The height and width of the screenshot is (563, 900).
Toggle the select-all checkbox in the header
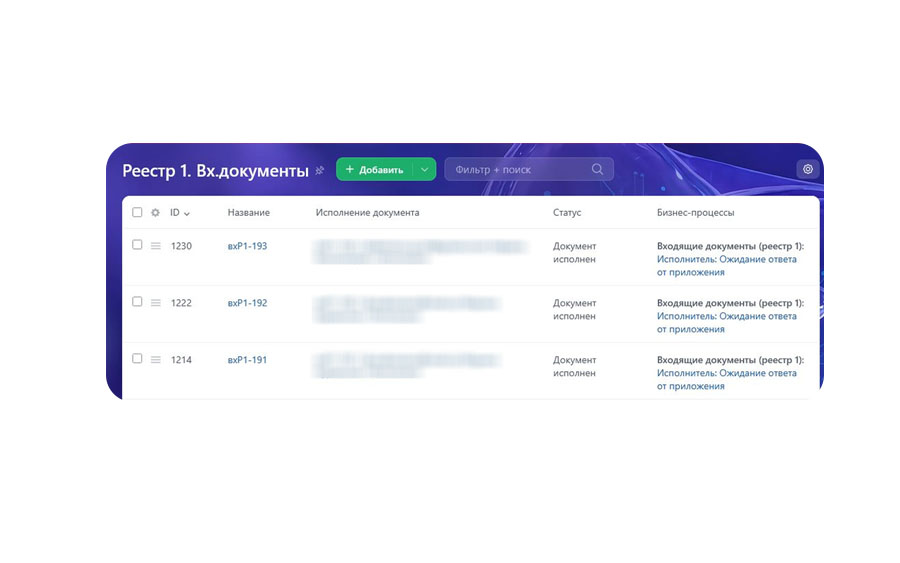click(x=137, y=212)
